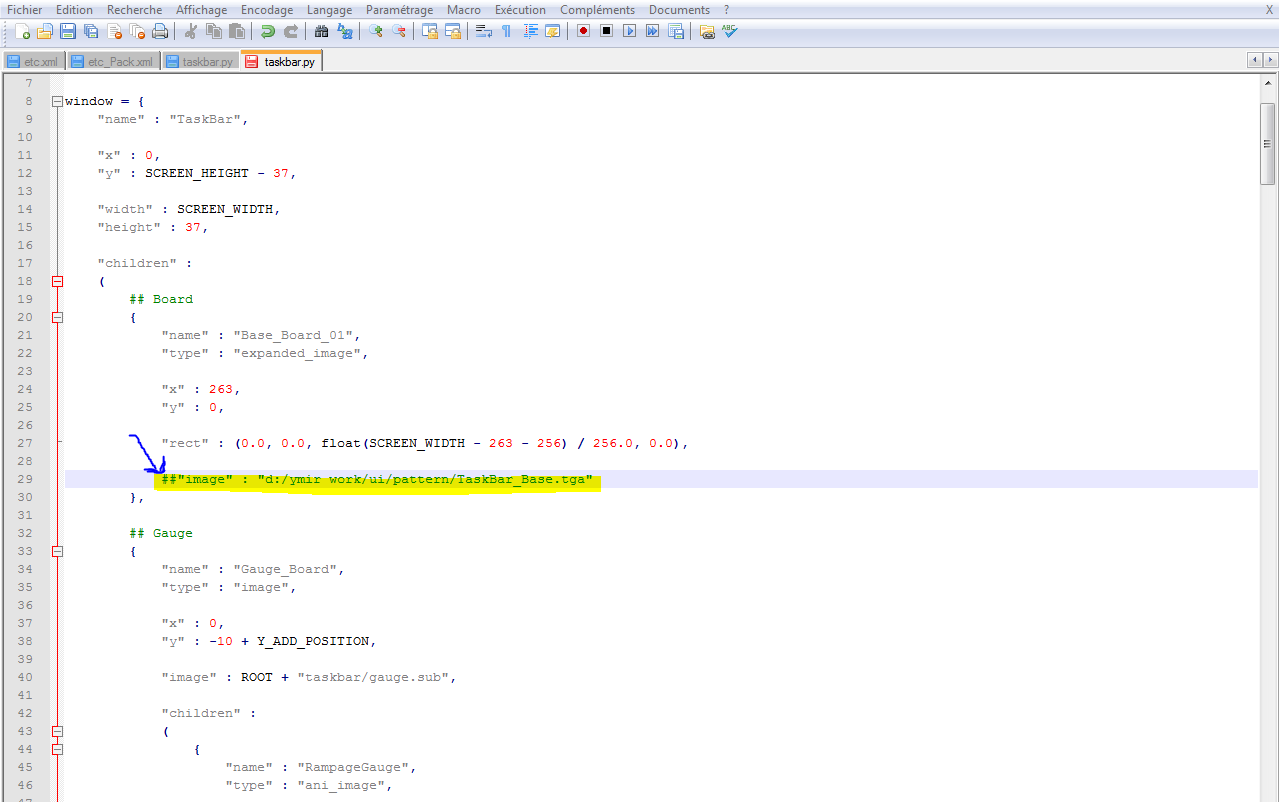The height and width of the screenshot is (802, 1279).
Task: Click the Replace icon next to binoculars
Action: [345, 31]
